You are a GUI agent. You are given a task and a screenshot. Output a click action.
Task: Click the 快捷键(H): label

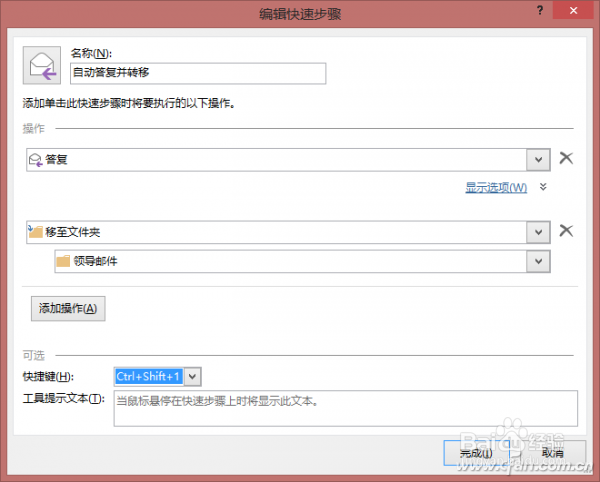click(x=48, y=376)
